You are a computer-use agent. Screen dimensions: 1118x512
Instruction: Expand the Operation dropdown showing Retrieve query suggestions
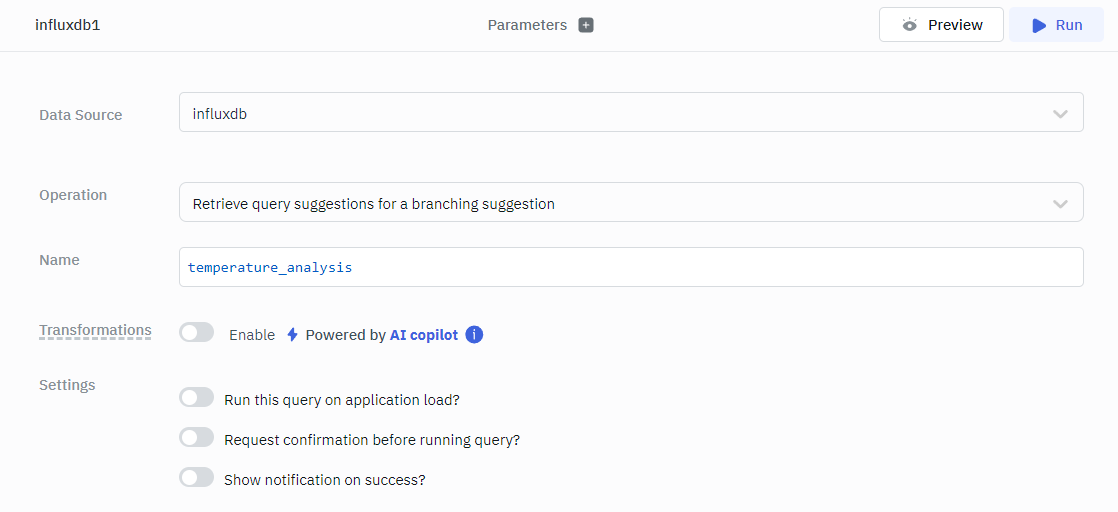click(x=630, y=203)
